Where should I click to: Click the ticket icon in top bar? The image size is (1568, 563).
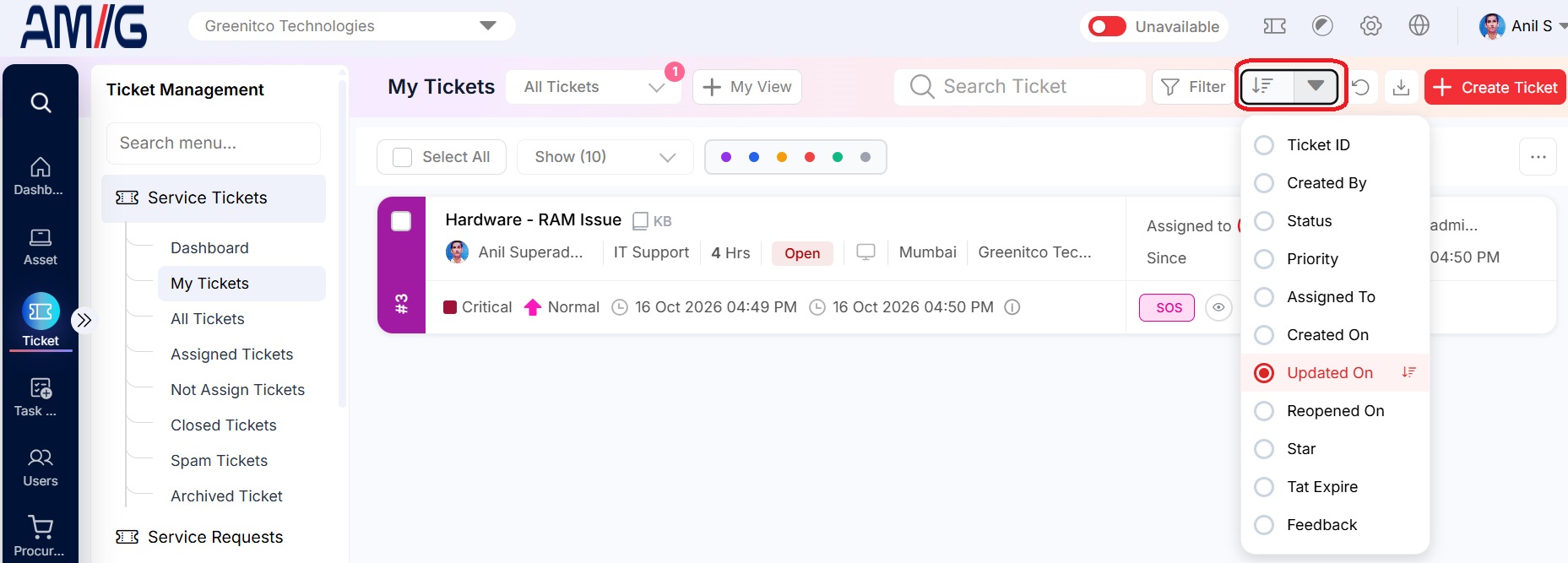(x=1274, y=26)
